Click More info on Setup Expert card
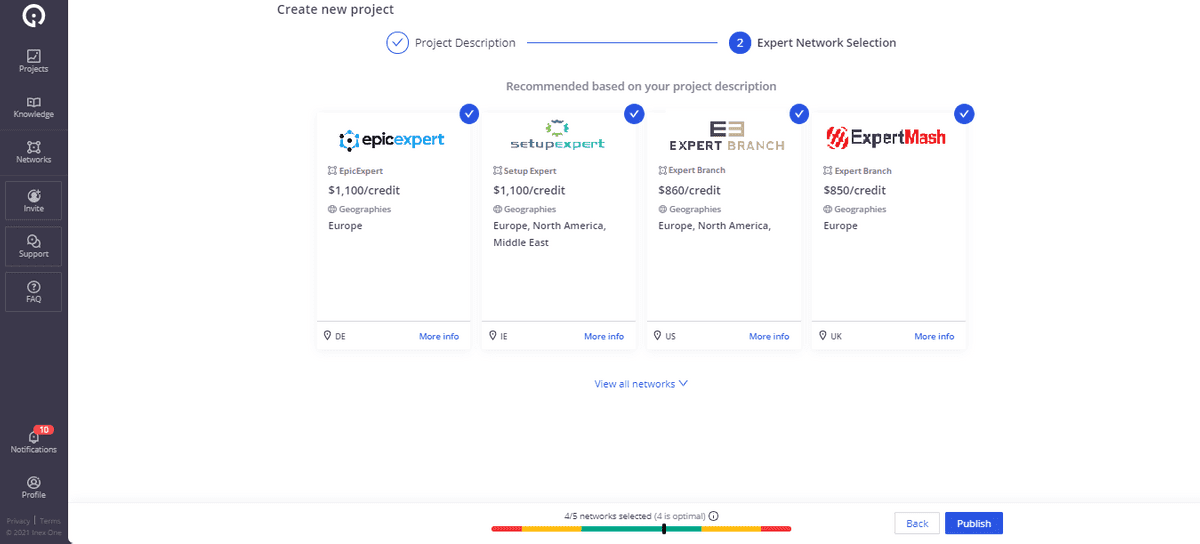1200x544 pixels. [604, 336]
